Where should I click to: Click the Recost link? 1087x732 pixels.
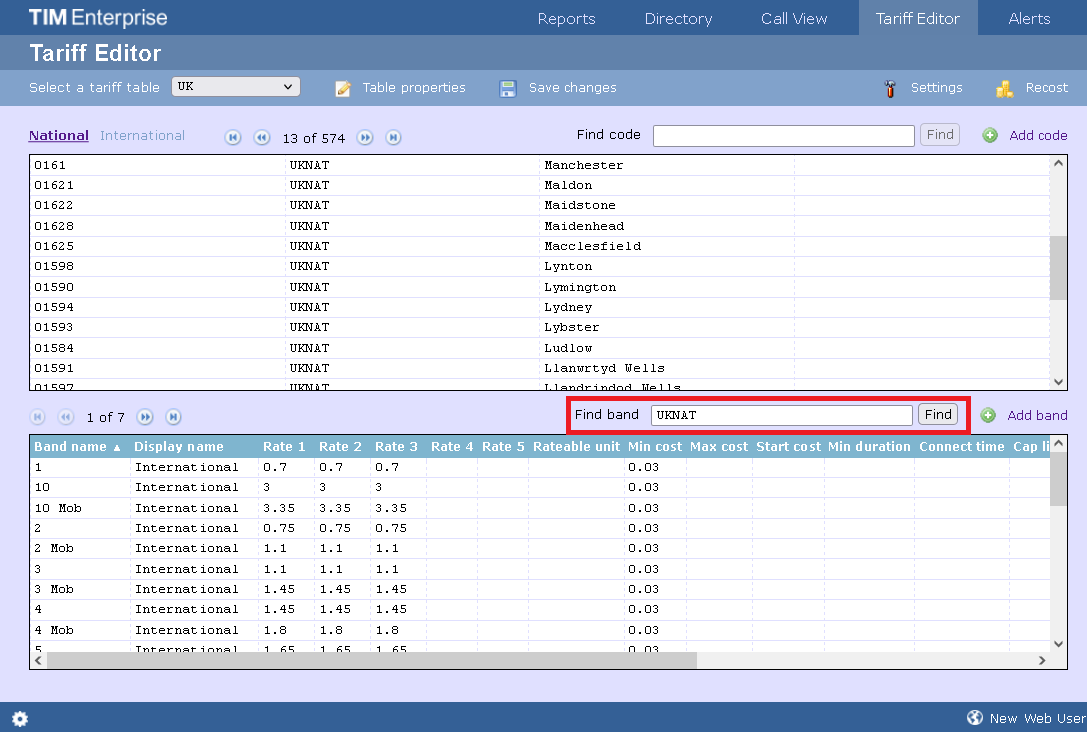click(x=1047, y=87)
